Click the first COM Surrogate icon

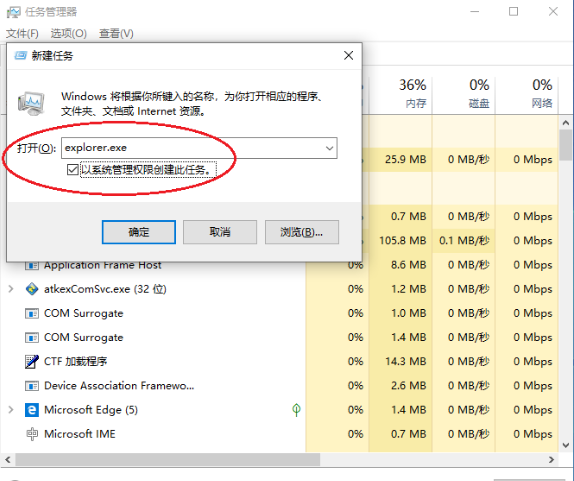32,314
